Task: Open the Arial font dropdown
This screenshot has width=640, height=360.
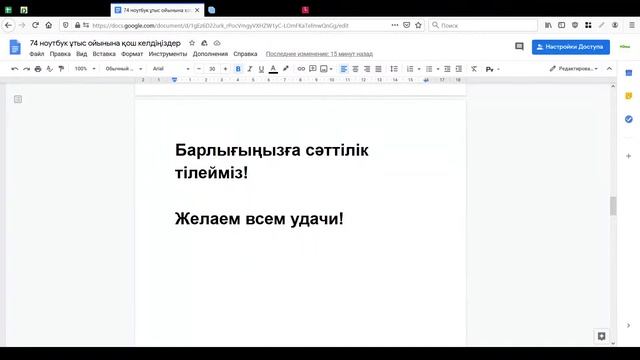Action: (x=171, y=69)
